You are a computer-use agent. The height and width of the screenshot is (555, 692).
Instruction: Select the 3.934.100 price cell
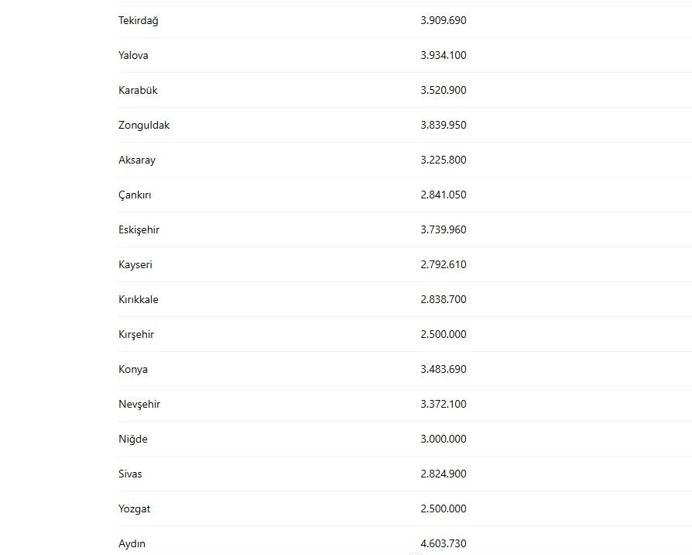click(x=443, y=55)
